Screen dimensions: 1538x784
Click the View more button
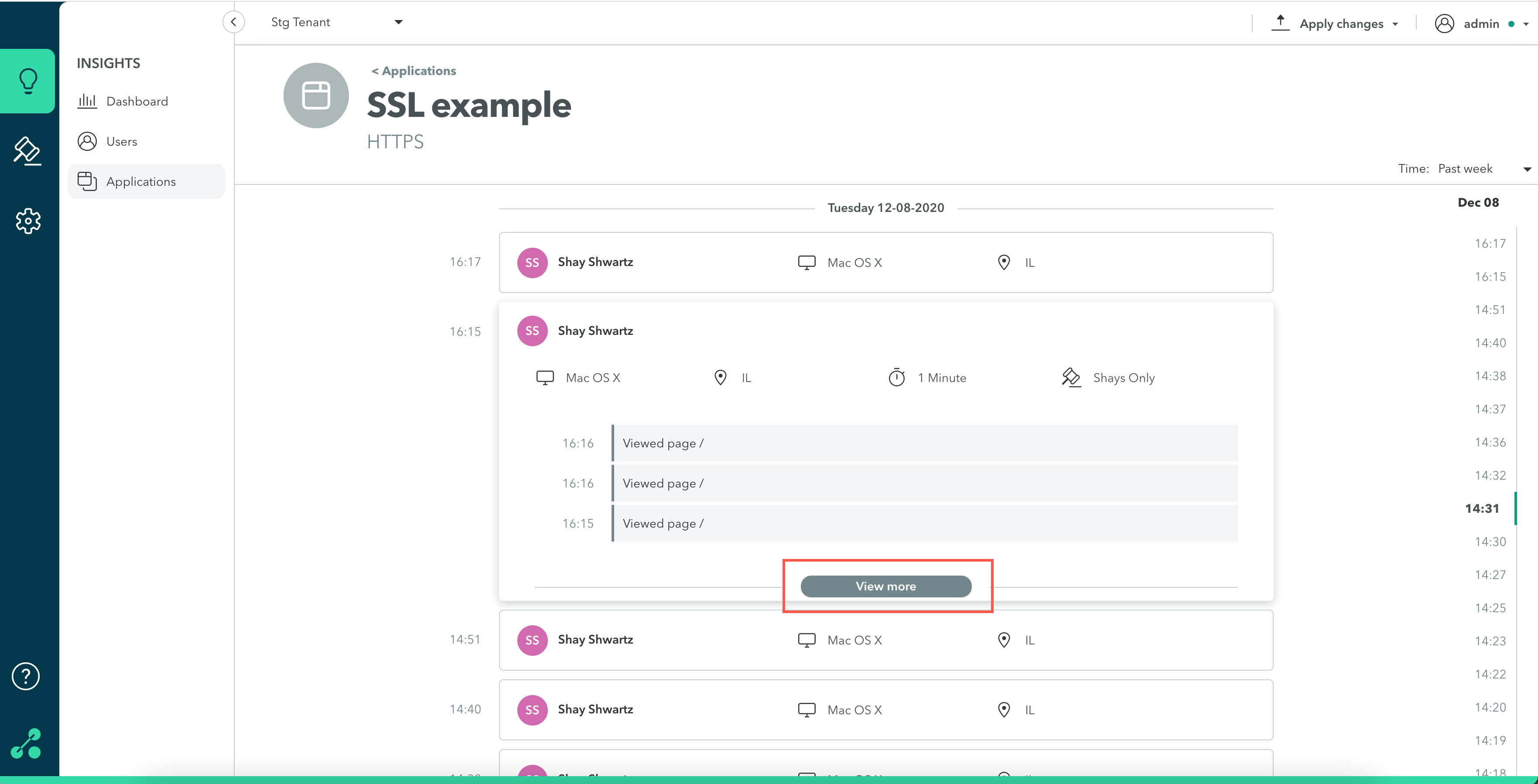coord(885,586)
